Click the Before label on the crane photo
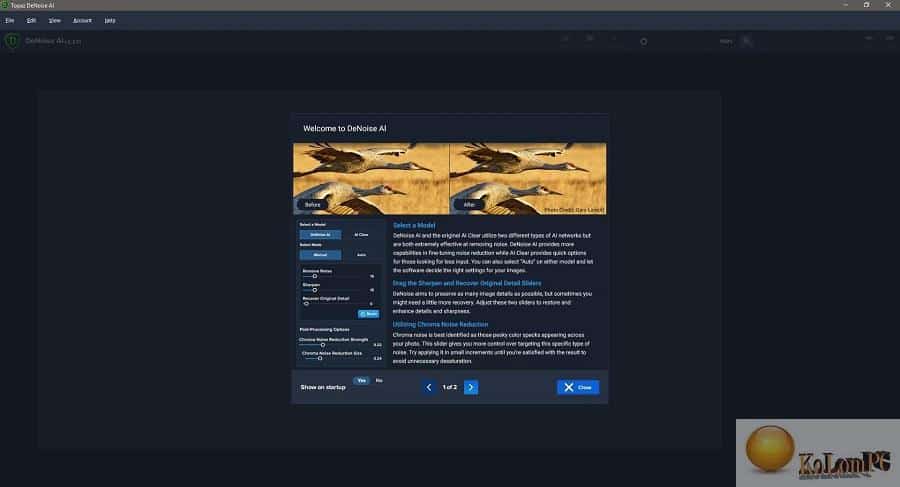The image size is (900, 487). point(312,204)
